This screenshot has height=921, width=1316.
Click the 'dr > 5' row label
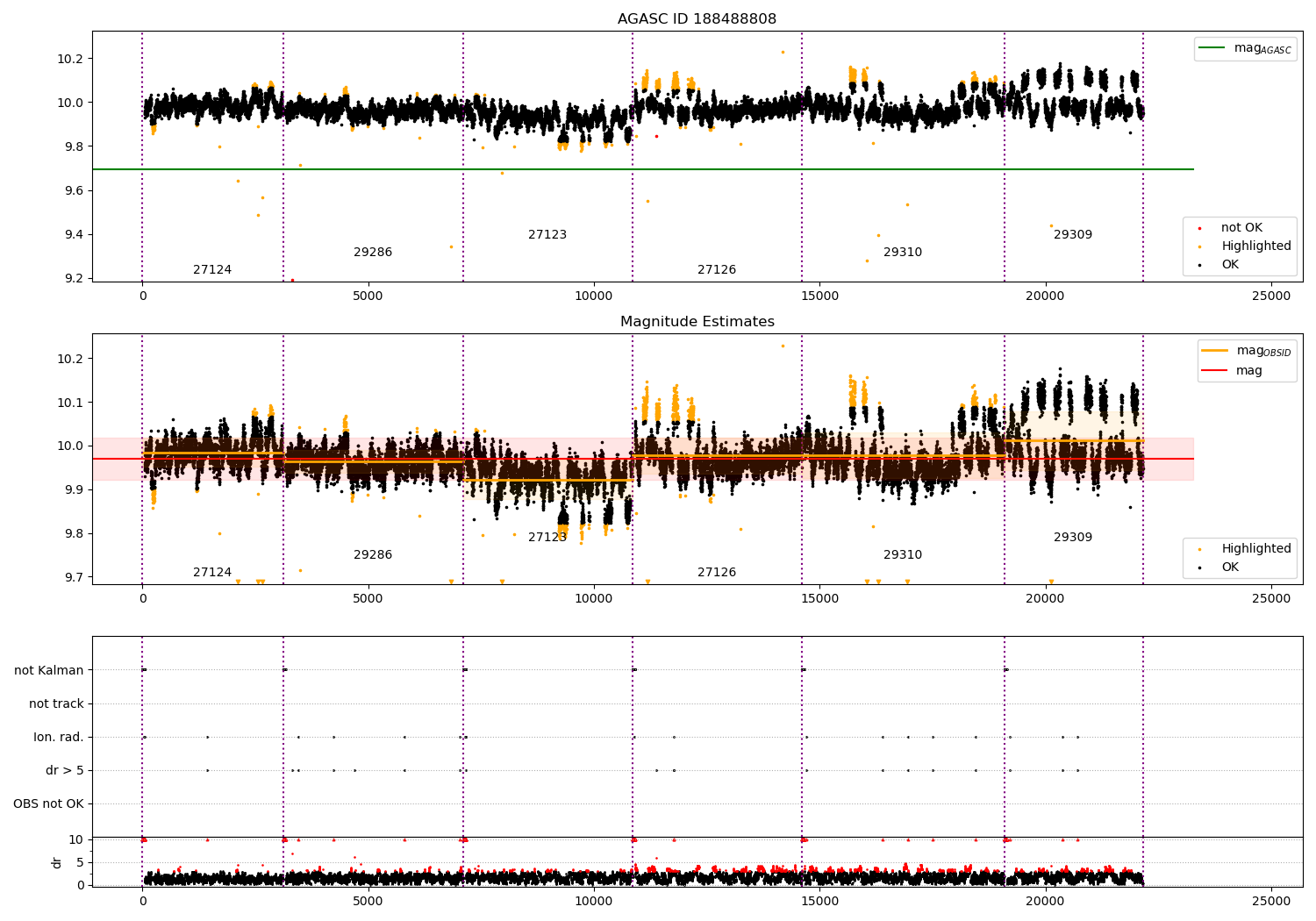click(x=65, y=771)
